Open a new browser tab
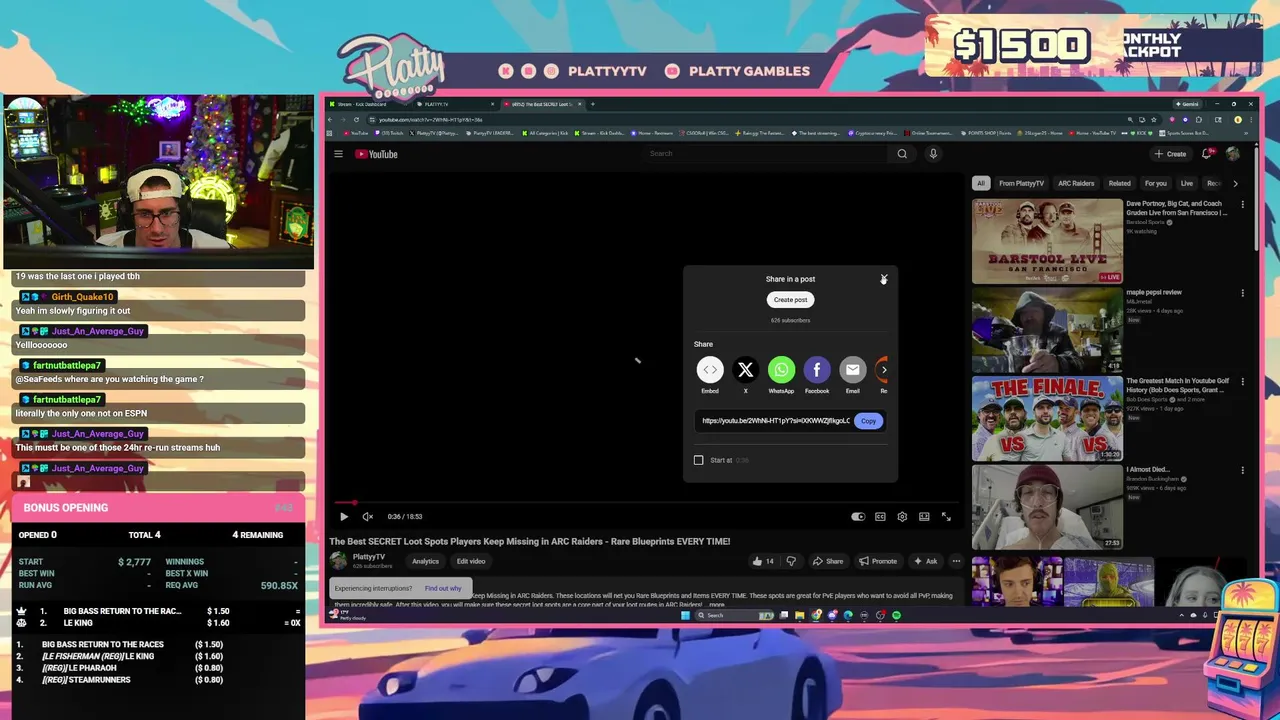1280x720 pixels. (592, 104)
